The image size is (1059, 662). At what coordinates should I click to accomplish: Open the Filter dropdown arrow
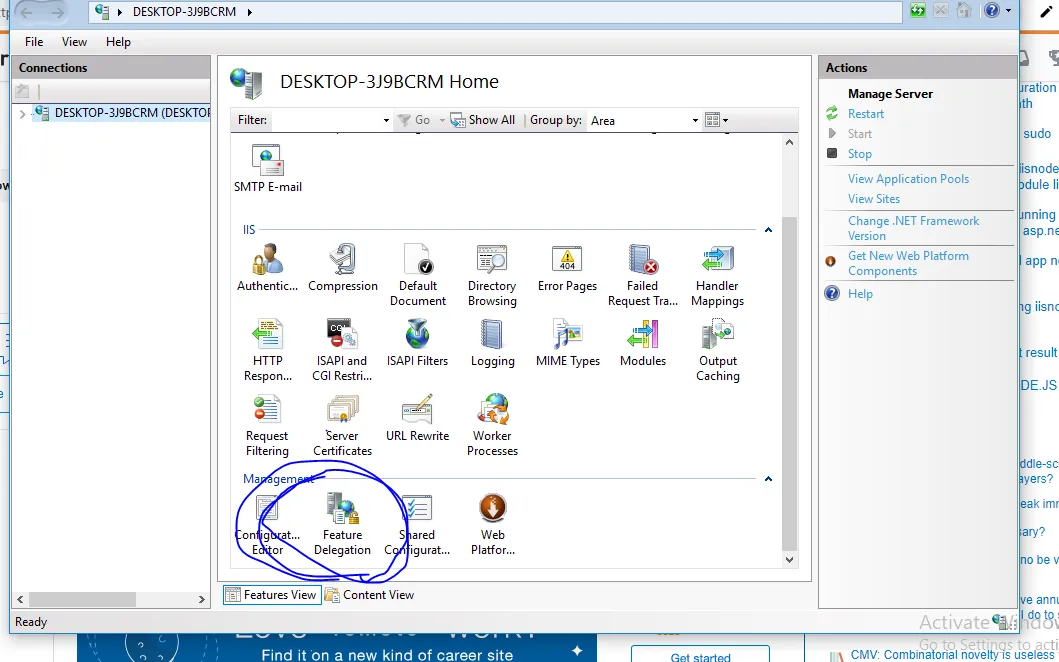coord(386,120)
